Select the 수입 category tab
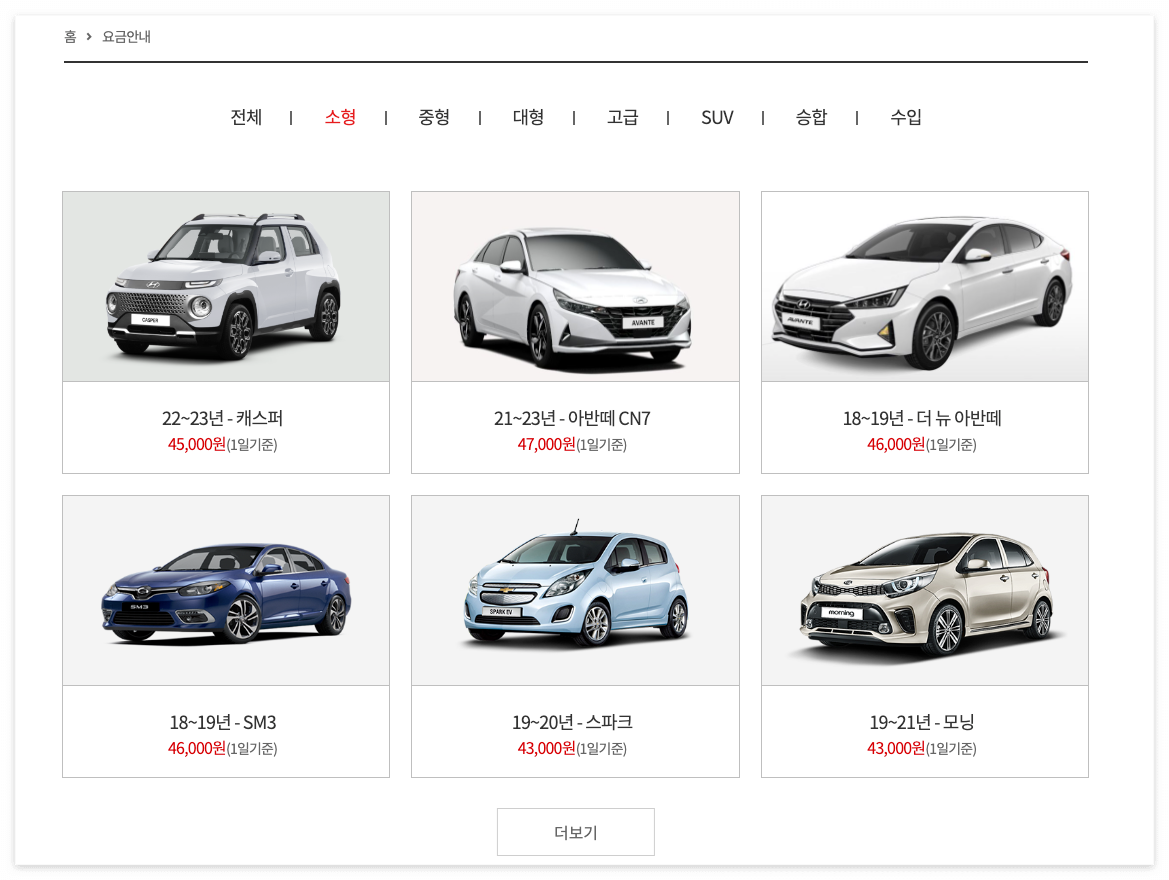 pyautogui.click(x=906, y=117)
